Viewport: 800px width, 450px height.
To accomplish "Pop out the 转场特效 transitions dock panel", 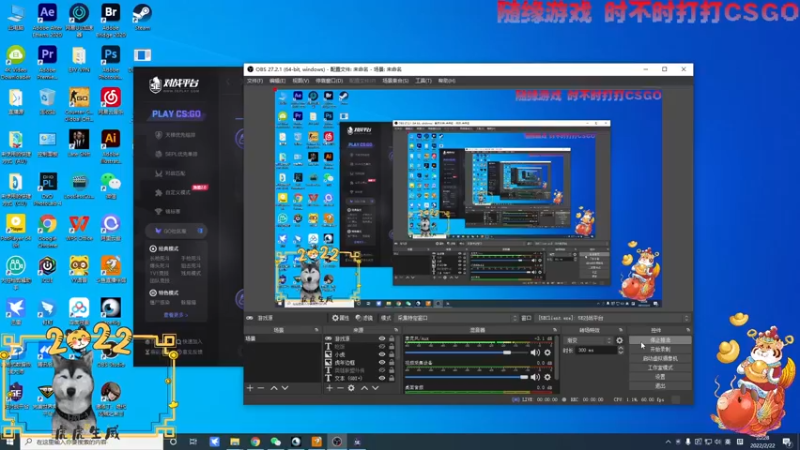I will (620, 330).
